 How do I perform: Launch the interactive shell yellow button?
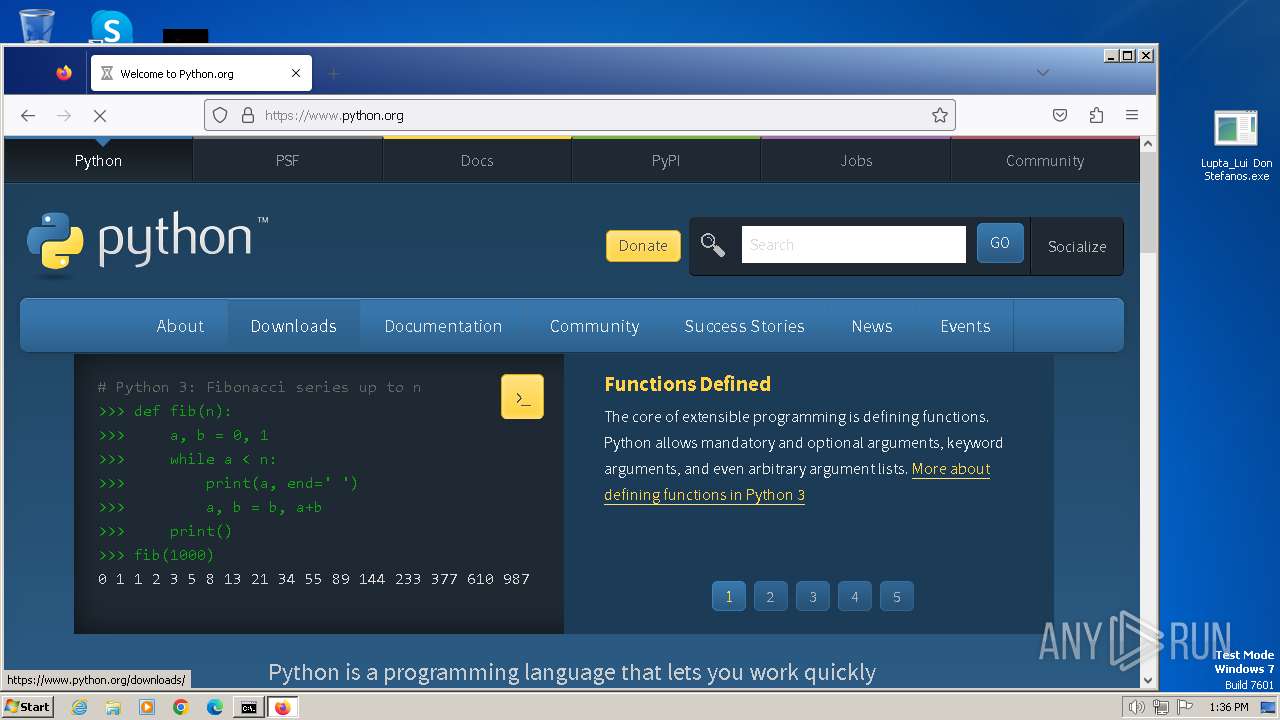tap(522, 397)
